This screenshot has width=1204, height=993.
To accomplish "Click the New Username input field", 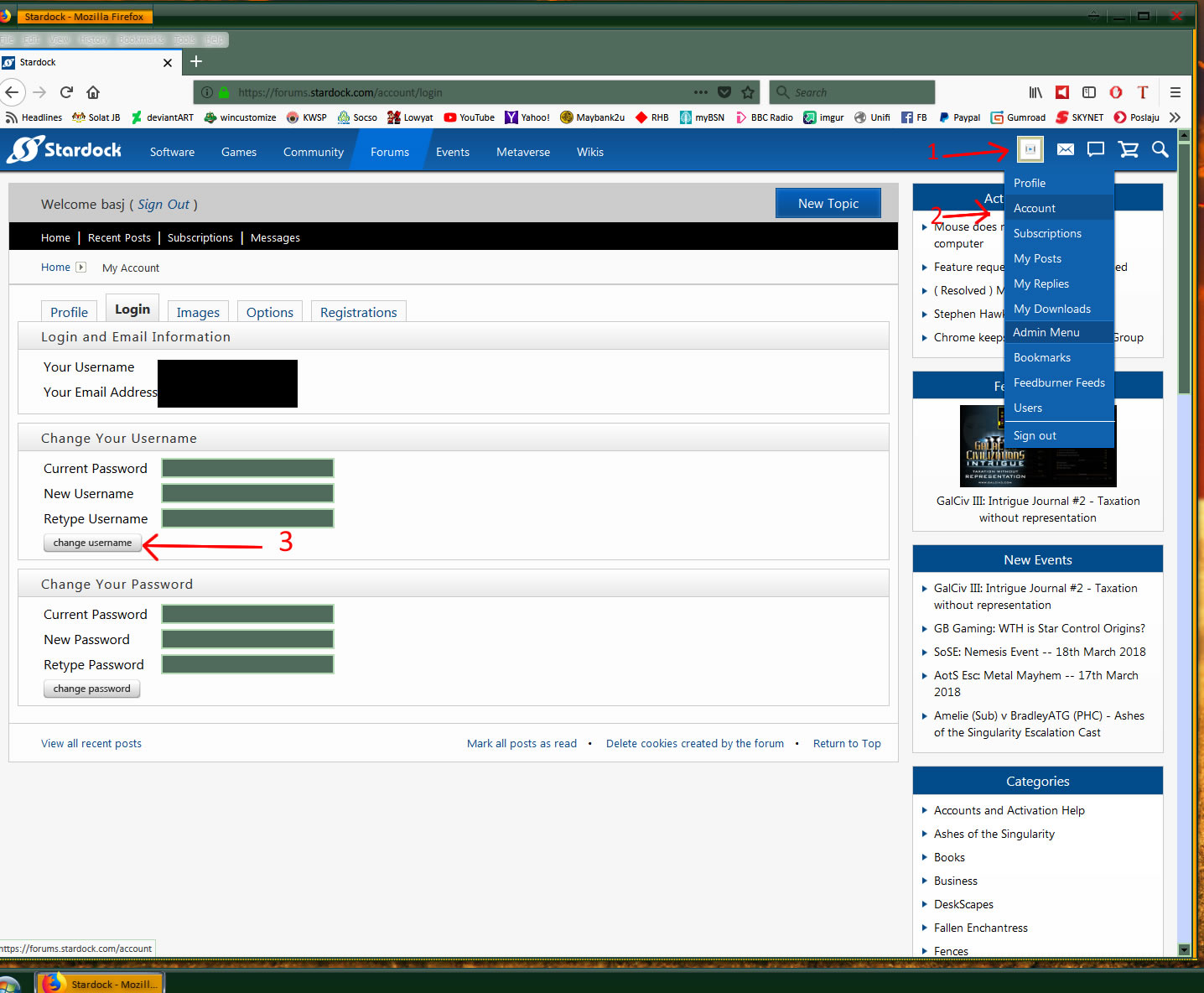I will tap(247, 493).
